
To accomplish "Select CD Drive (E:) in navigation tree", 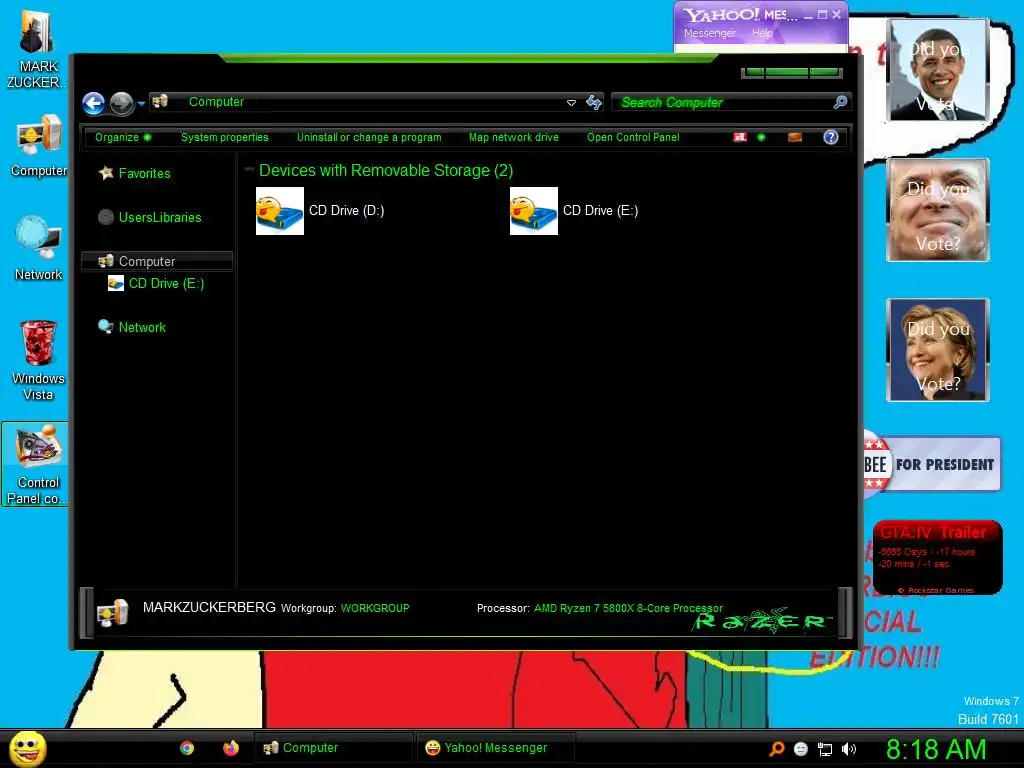I will (156, 283).
